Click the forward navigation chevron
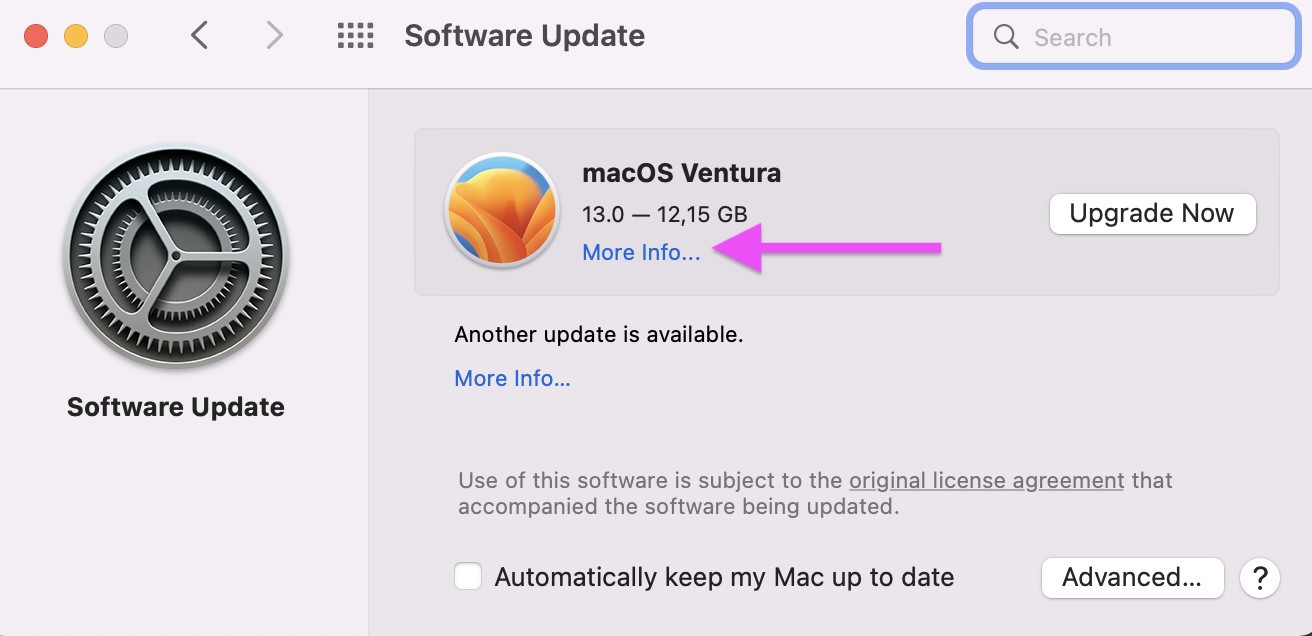The height and width of the screenshot is (636, 1312). [274, 35]
